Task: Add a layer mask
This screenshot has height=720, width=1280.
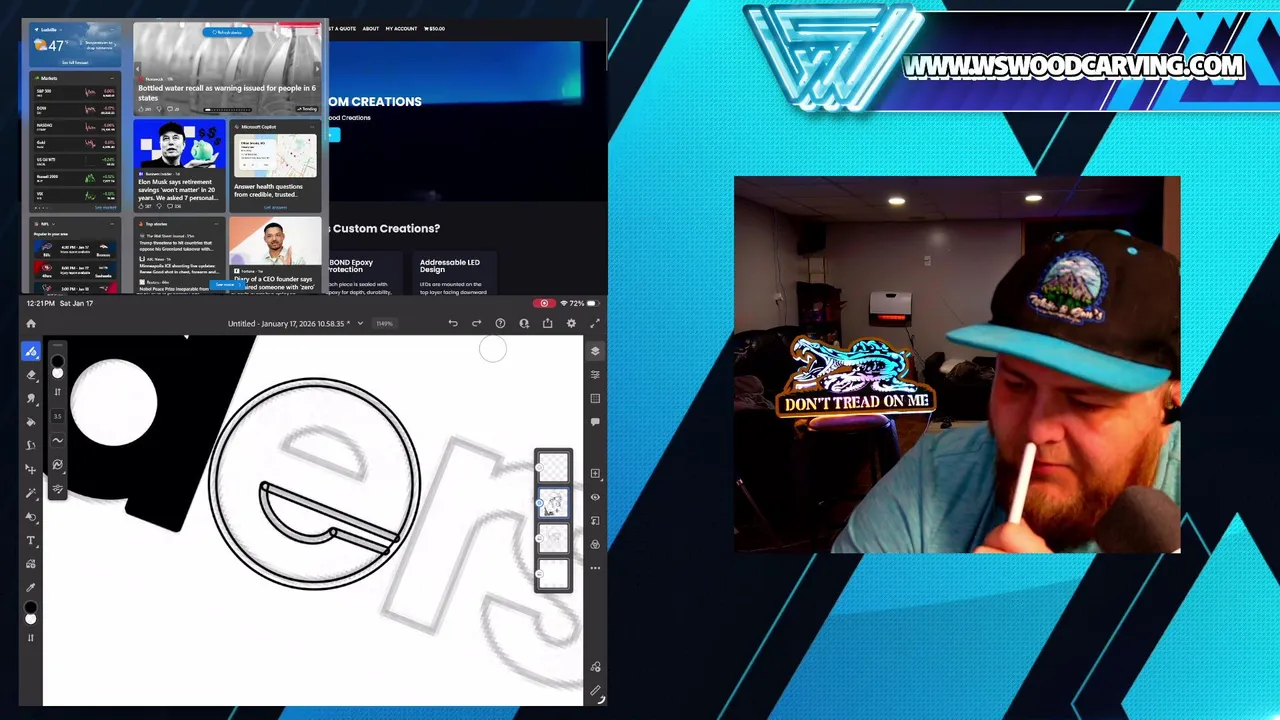Action: click(595, 545)
